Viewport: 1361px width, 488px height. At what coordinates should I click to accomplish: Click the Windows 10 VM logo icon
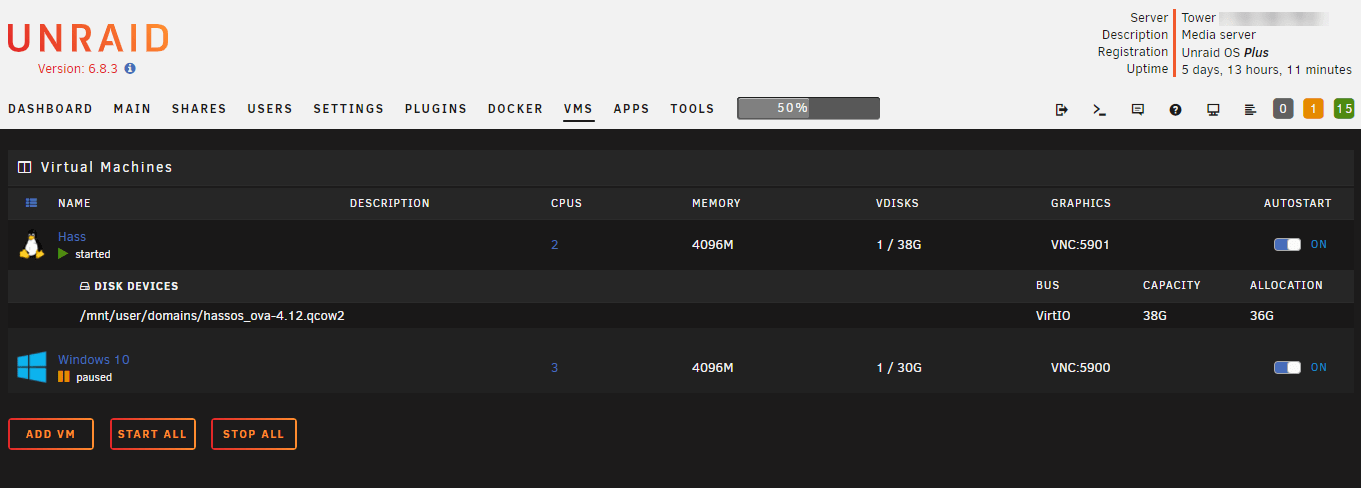point(31,367)
